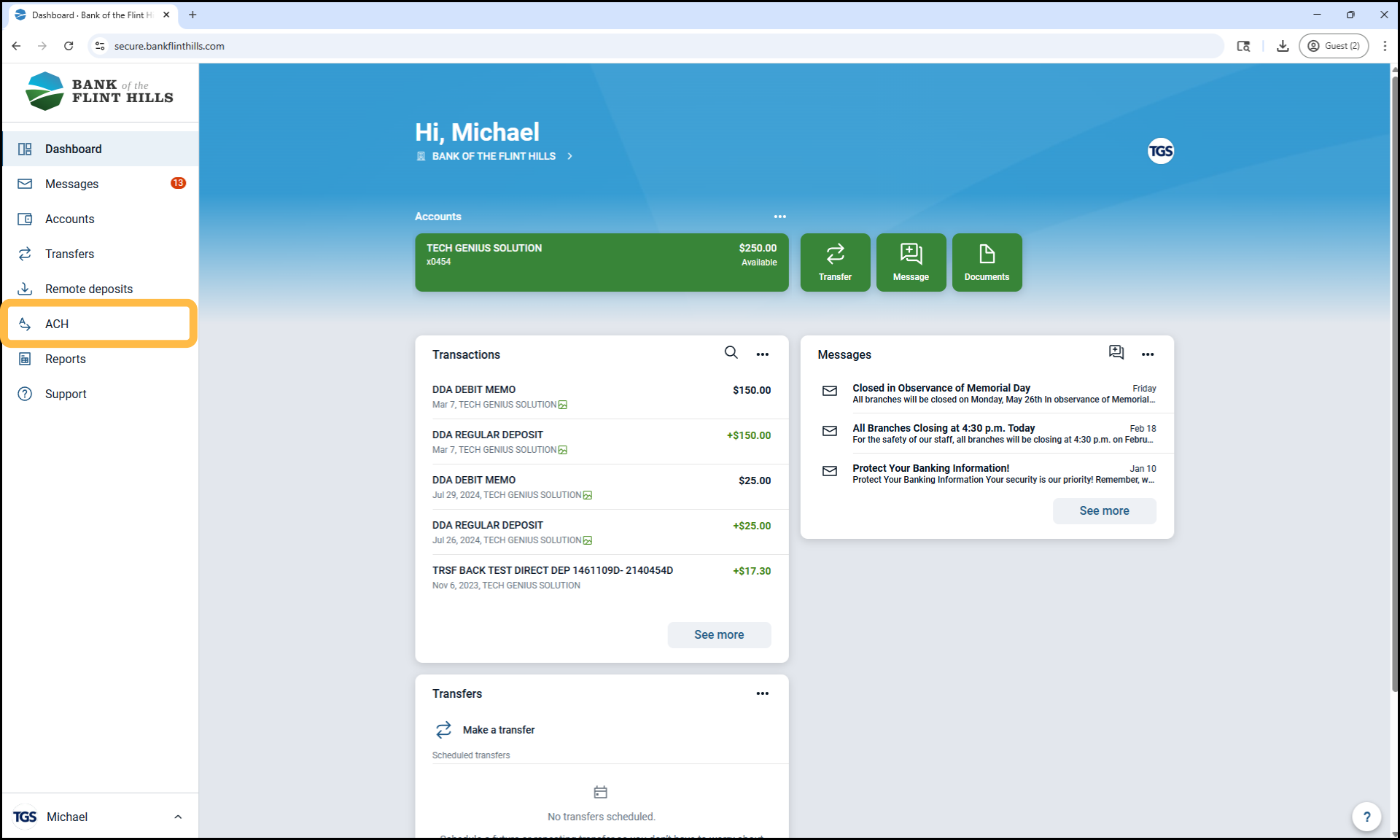Expand Bank of the Flint Hills chevron

tap(570, 156)
